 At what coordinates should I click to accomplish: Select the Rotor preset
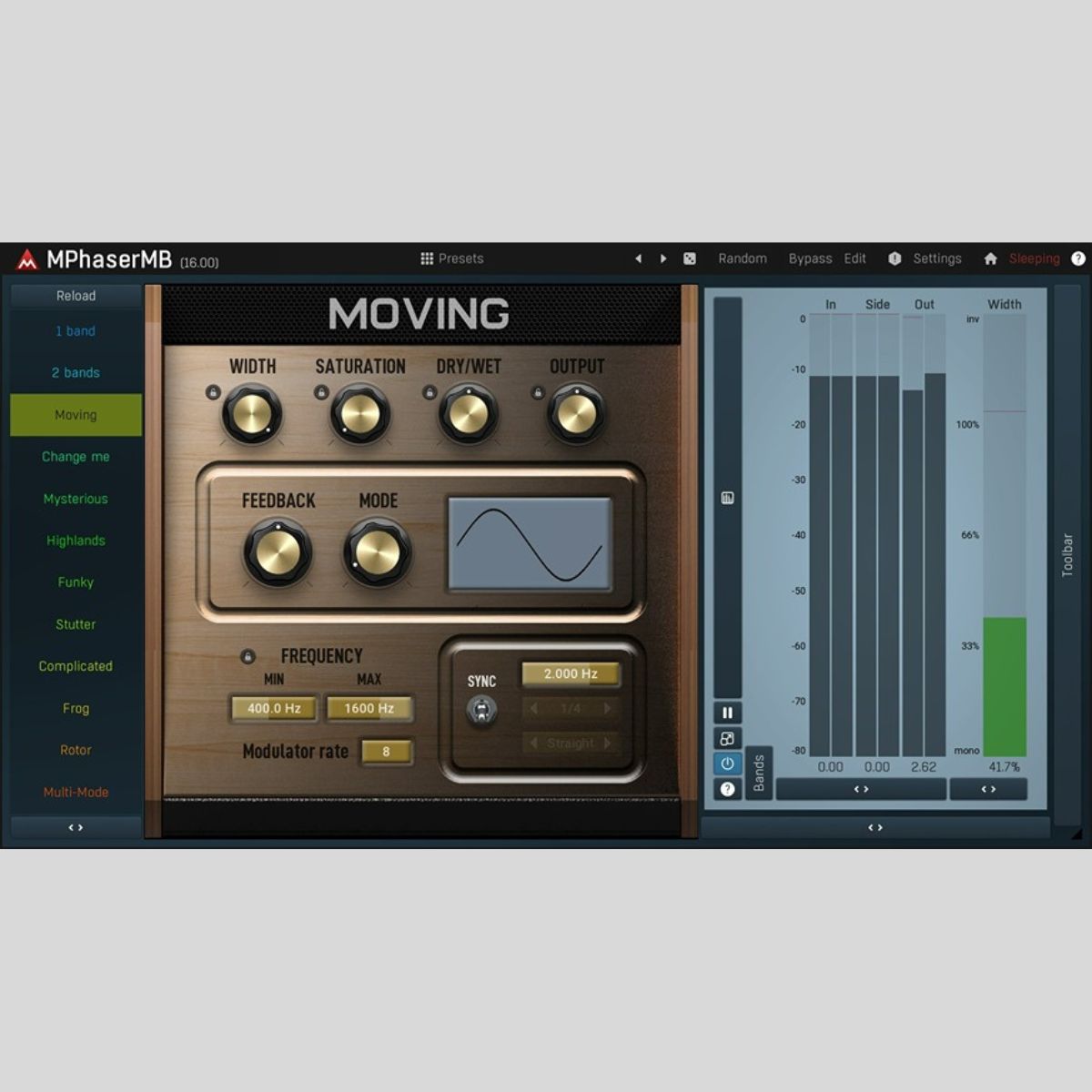[76, 750]
